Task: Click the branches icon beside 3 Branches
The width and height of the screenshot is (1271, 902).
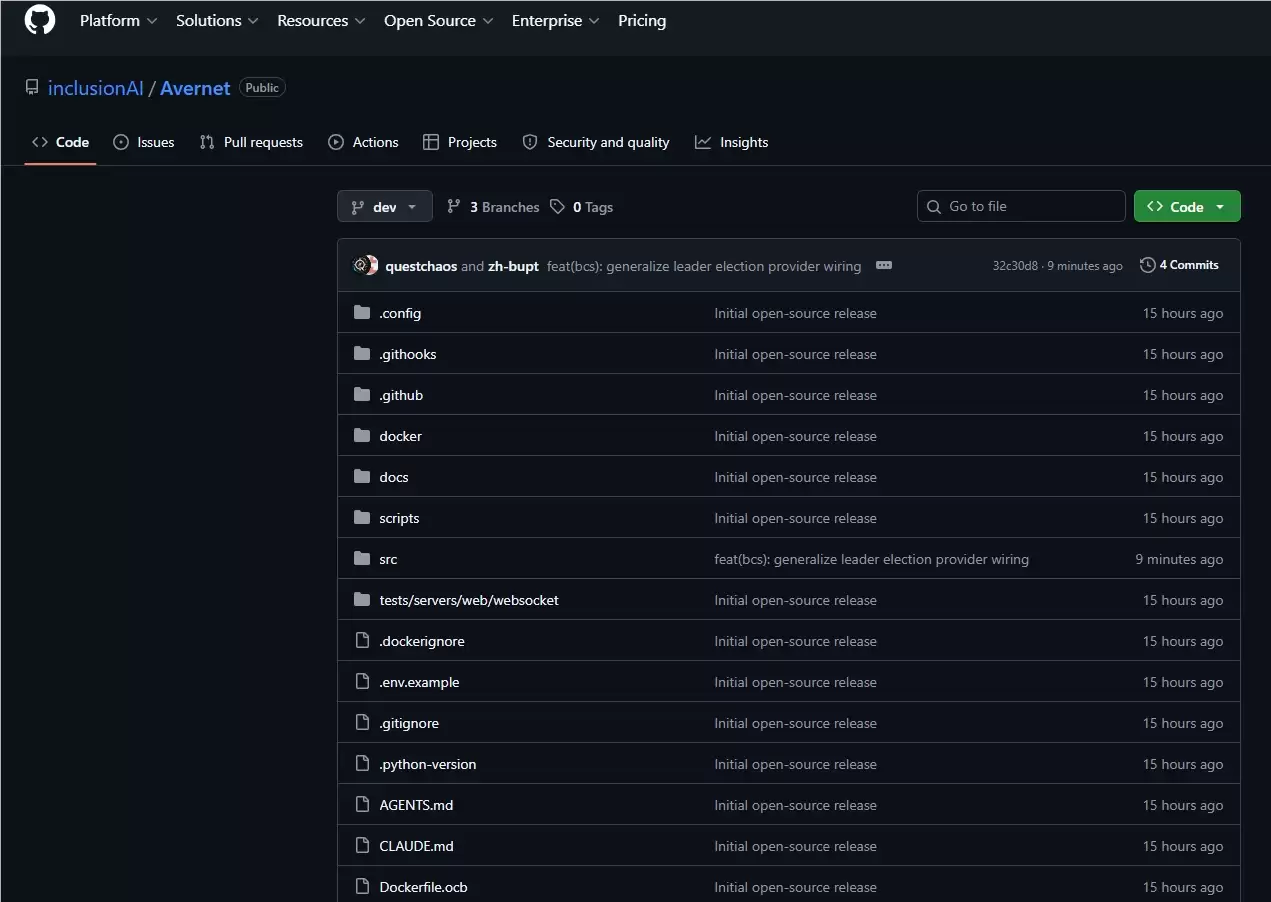Action: pyautogui.click(x=454, y=207)
